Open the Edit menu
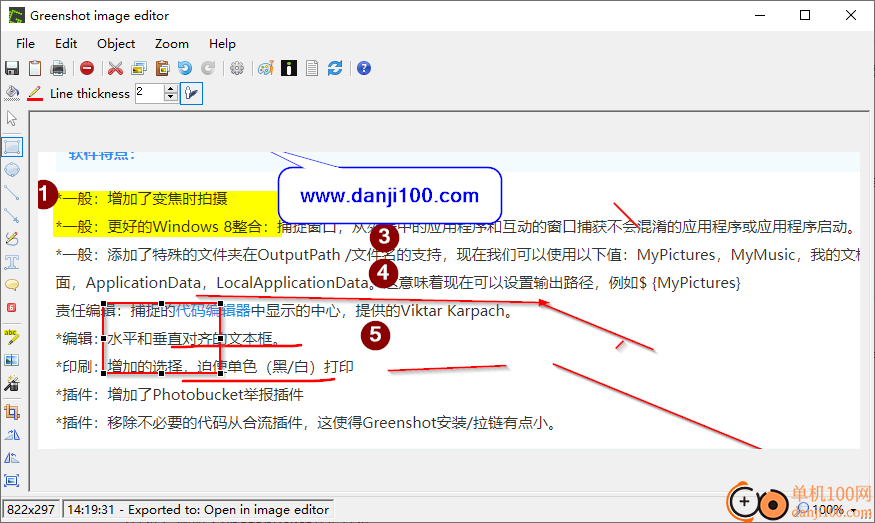 point(66,44)
